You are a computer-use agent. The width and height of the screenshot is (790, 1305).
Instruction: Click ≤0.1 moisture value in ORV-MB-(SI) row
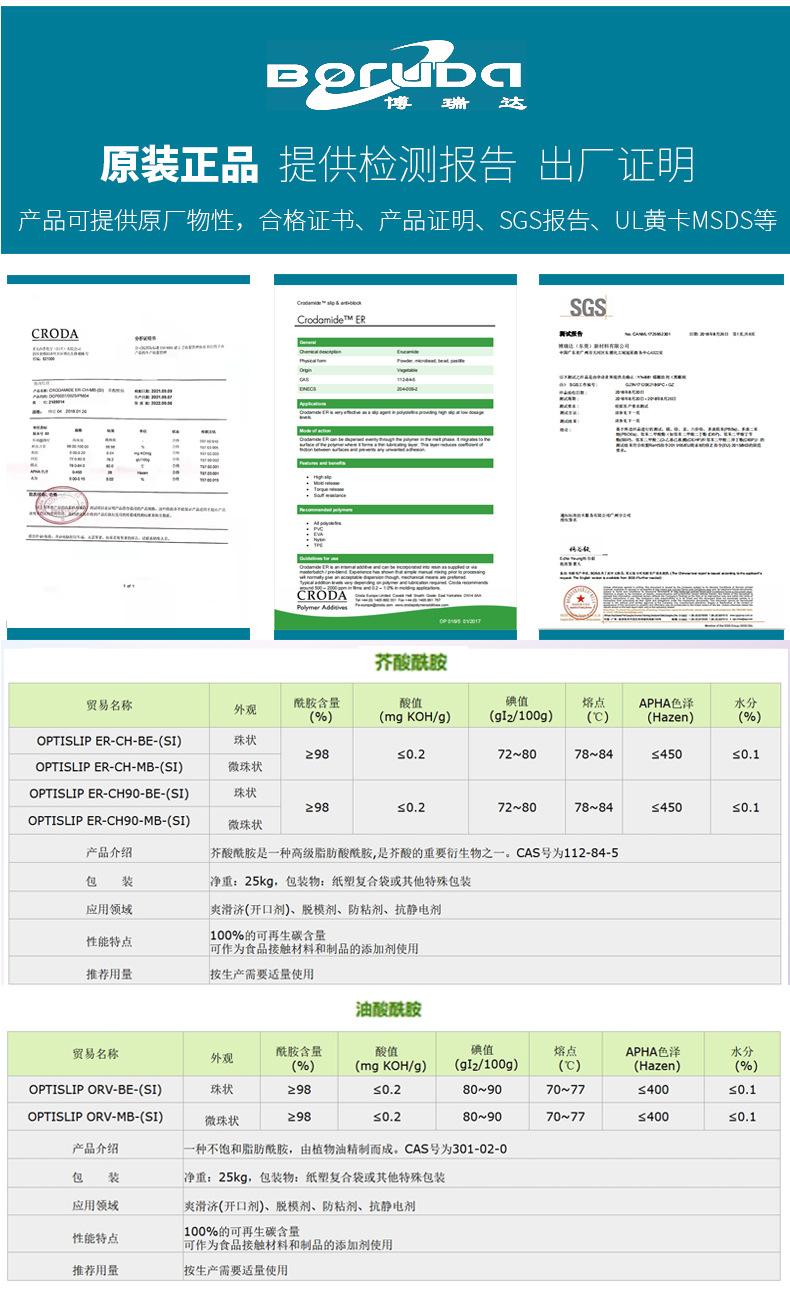coord(742,1116)
